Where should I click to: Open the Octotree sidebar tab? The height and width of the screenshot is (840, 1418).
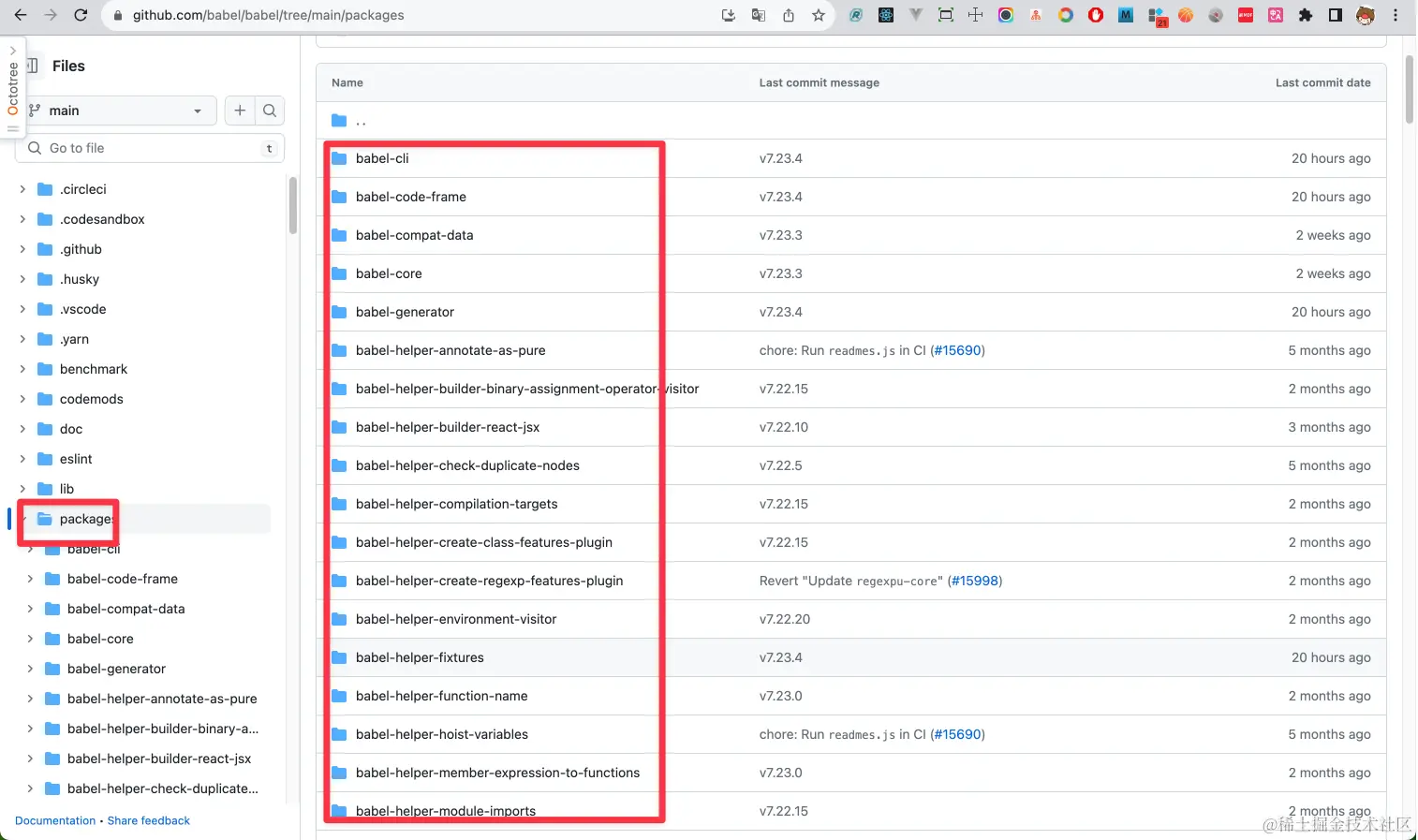(12, 86)
